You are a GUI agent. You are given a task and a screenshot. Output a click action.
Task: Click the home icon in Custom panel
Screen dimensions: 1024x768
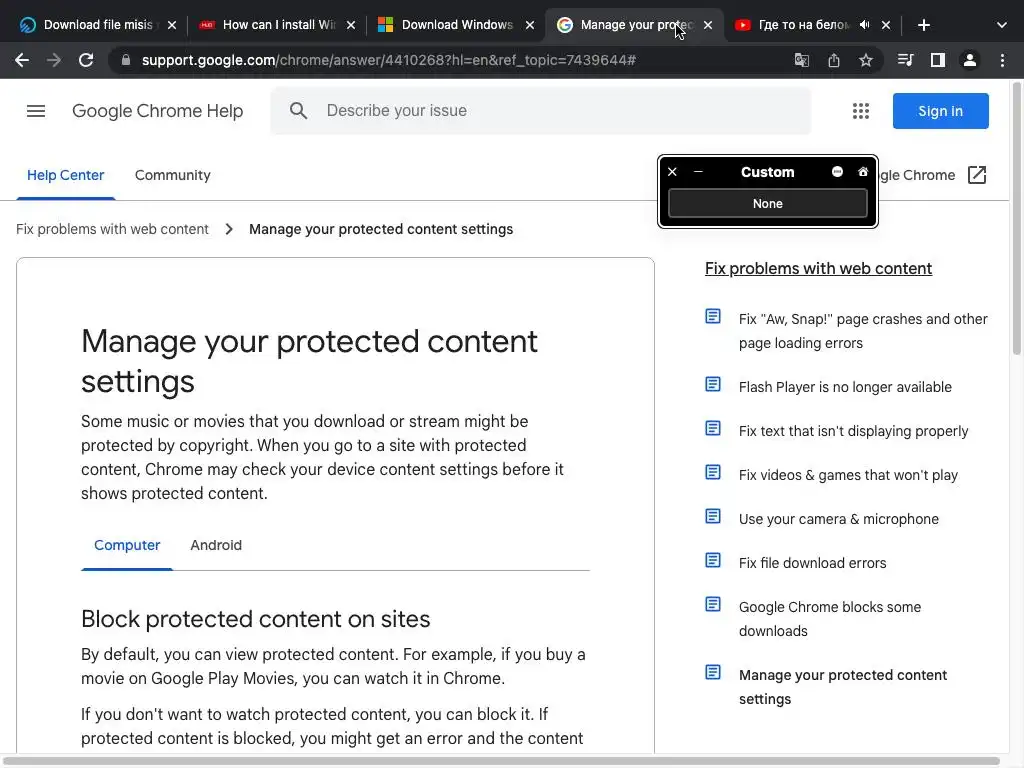(863, 172)
